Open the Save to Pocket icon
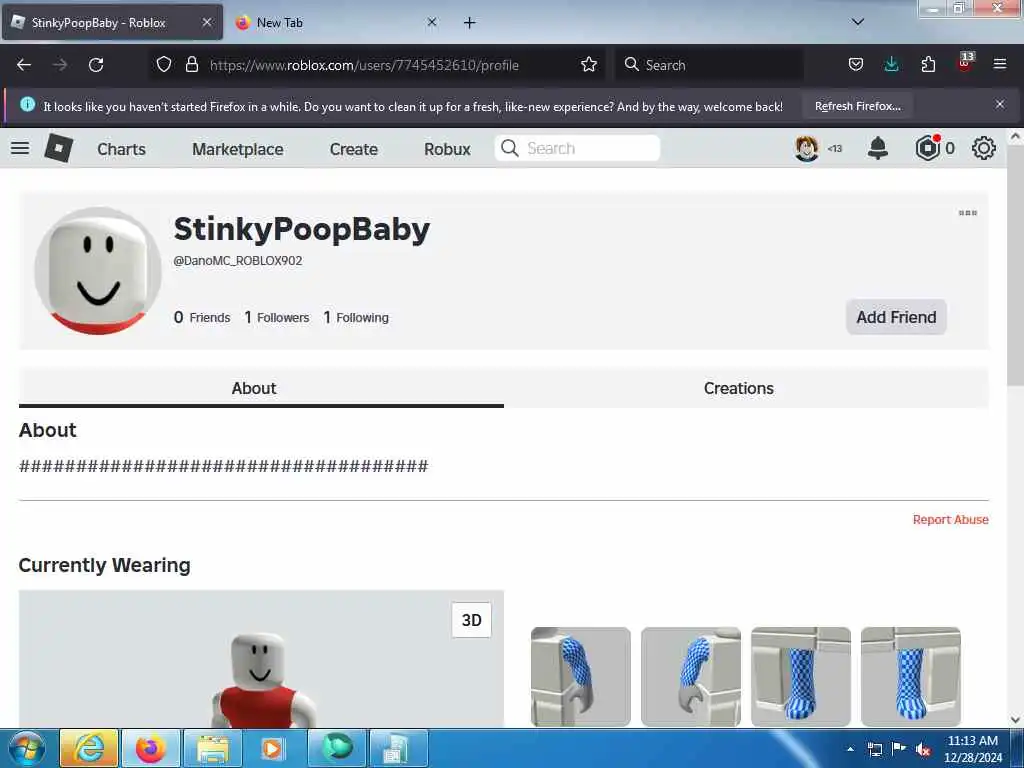The height and width of the screenshot is (768, 1024). (x=856, y=64)
